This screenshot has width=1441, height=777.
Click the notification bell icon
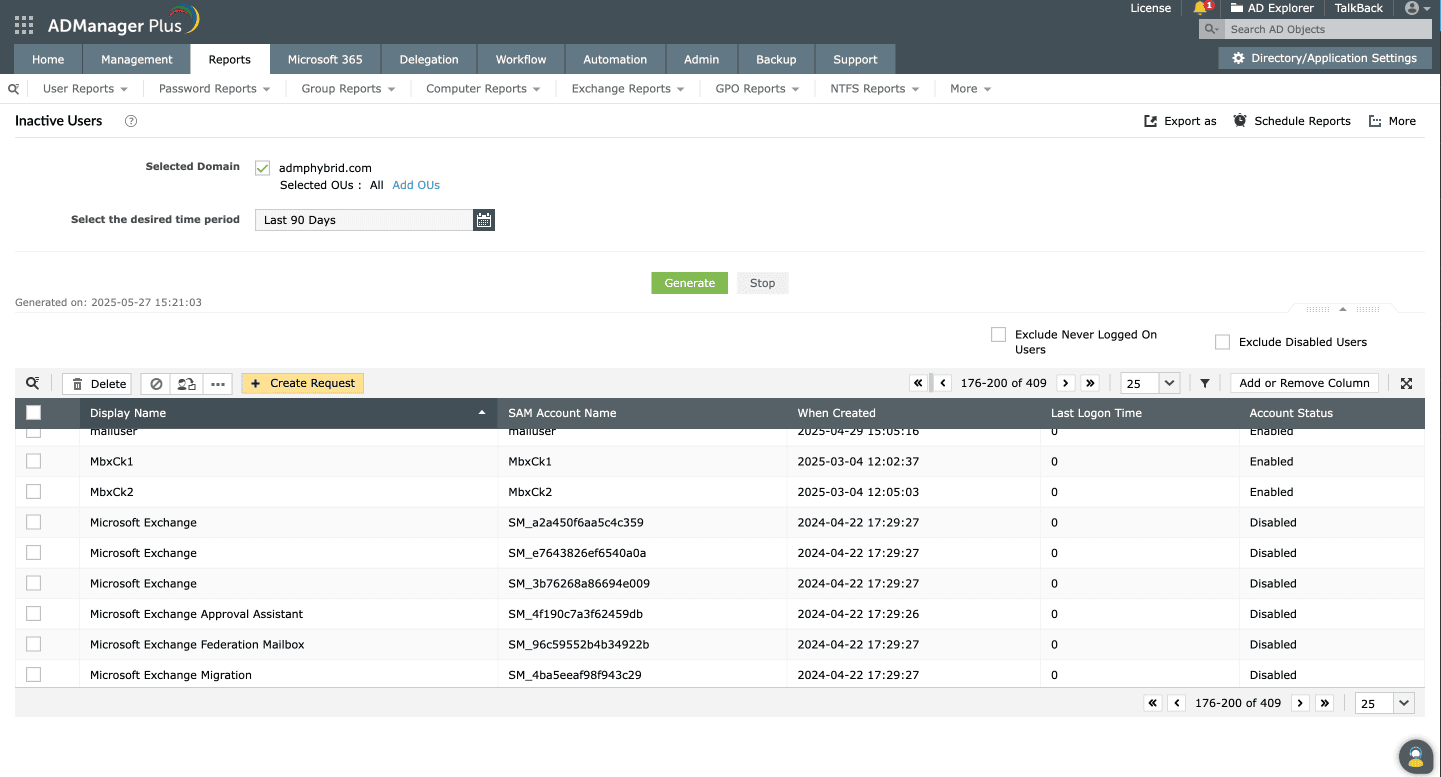pos(1200,8)
